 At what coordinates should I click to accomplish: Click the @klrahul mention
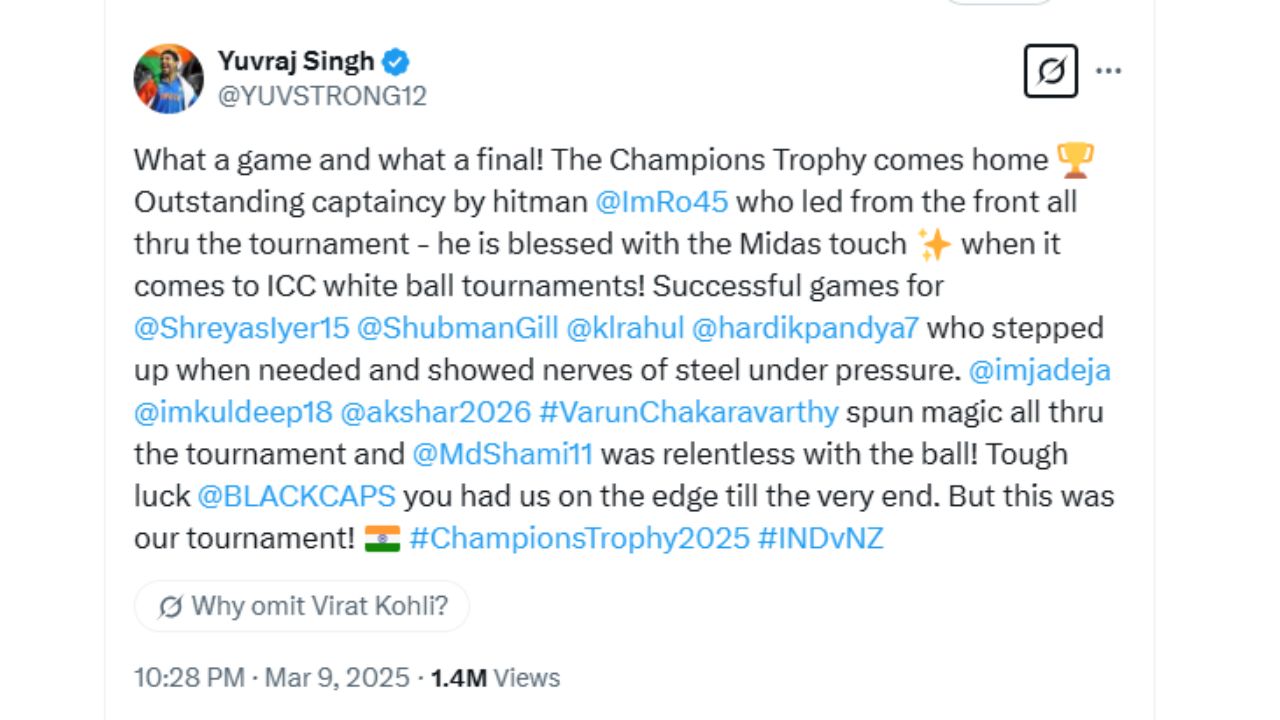624,328
